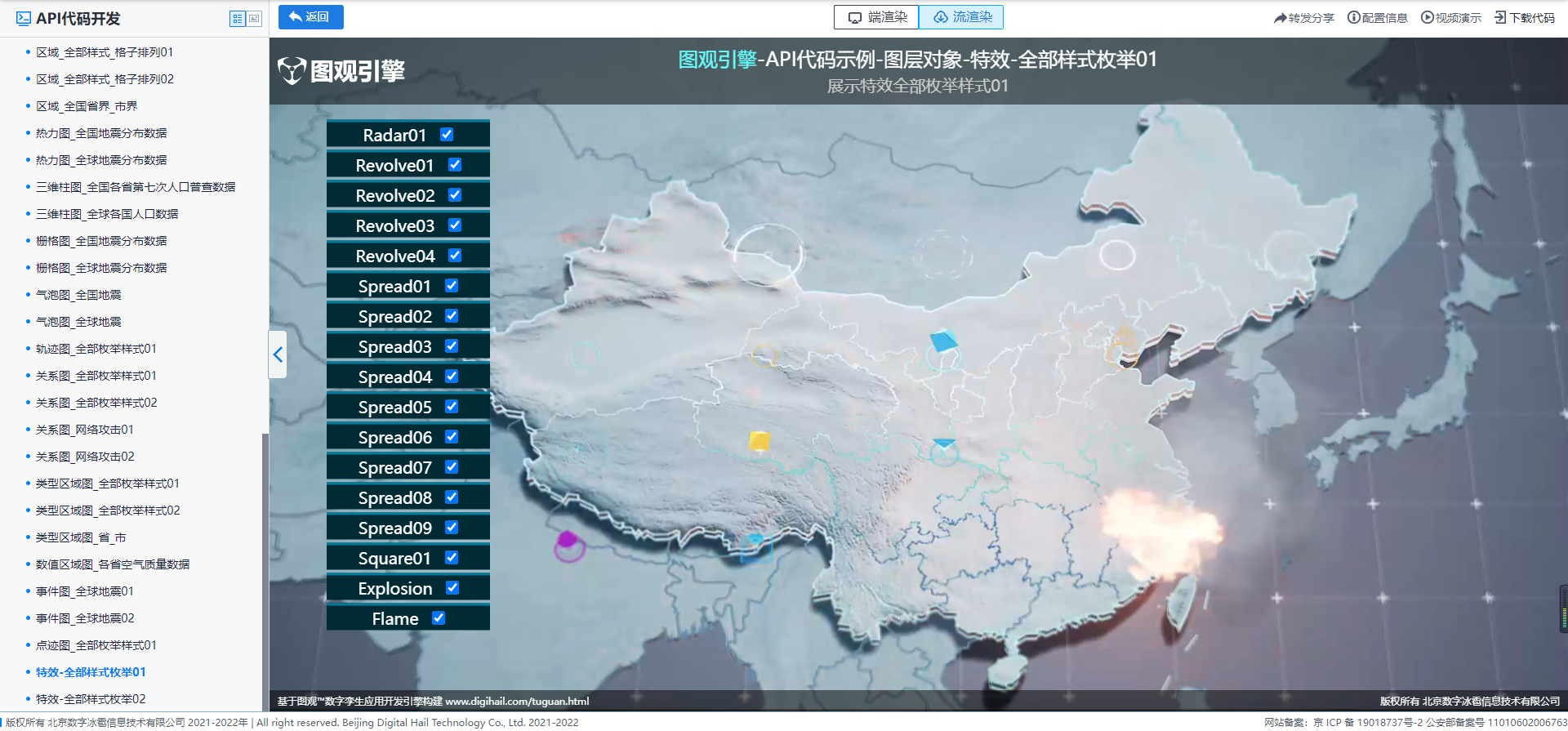1568x731 pixels.
Task: Click the 图观引擎 logo on map header
Action: click(x=341, y=71)
